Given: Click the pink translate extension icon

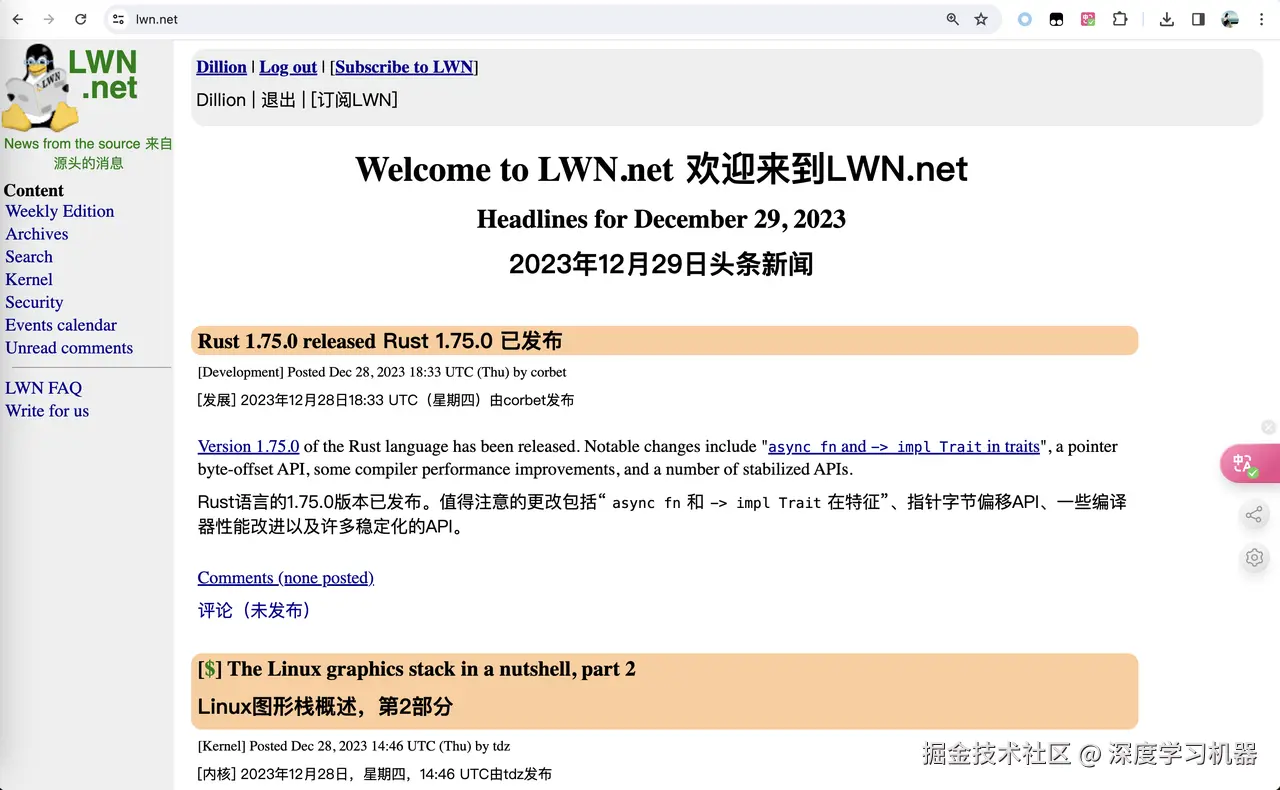Looking at the screenshot, I should (1088, 18).
